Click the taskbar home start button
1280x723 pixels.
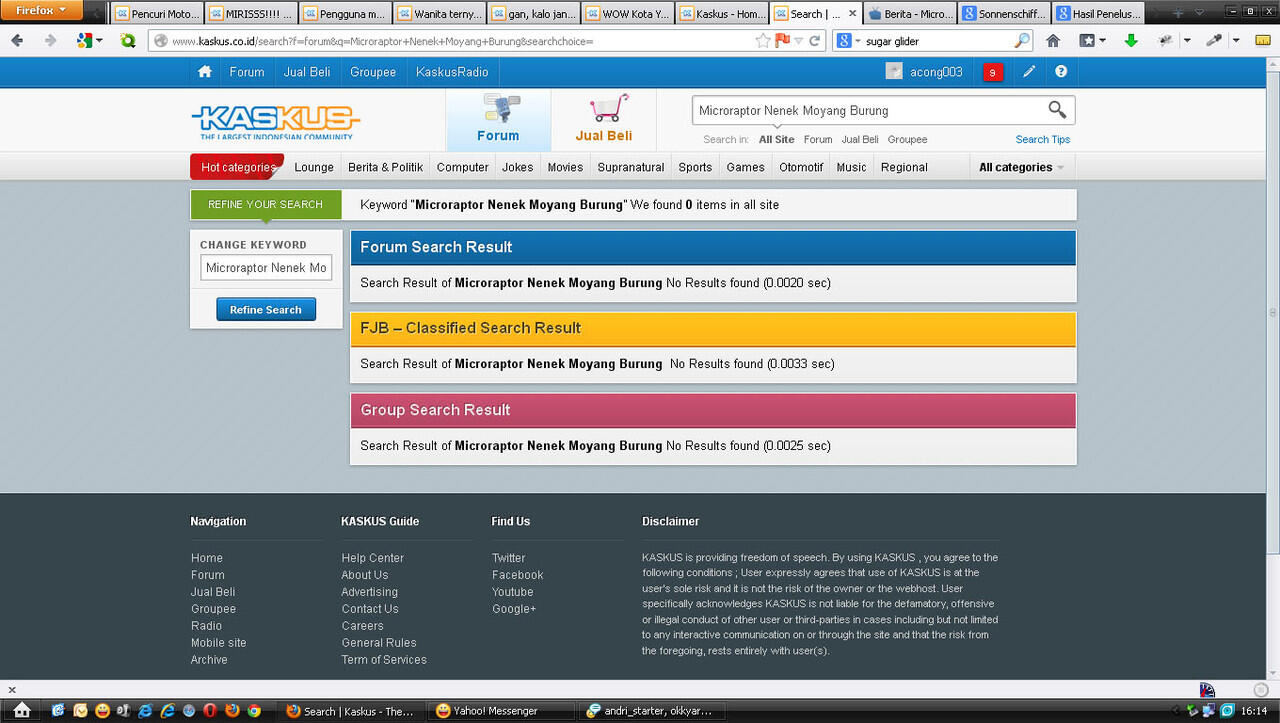(x=22, y=710)
